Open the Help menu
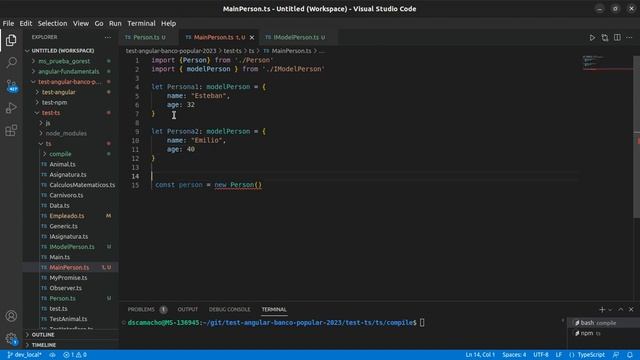The width and height of the screenshot is (640, 360). tap(168, 23)
